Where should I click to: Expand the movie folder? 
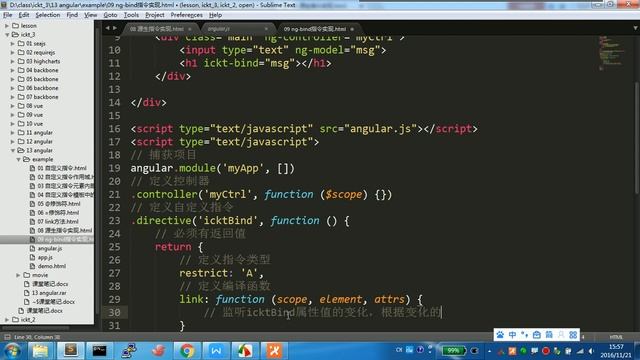pyautogui.click(x=18, y=275)
